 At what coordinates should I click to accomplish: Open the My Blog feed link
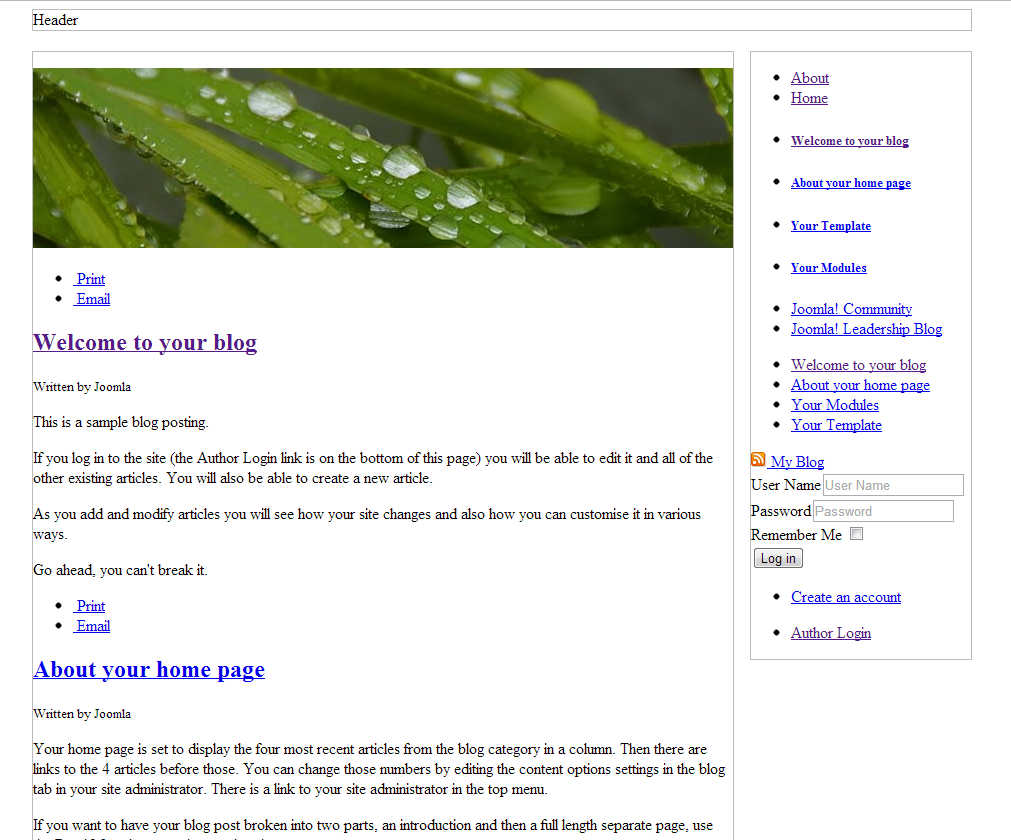(797, 462)
